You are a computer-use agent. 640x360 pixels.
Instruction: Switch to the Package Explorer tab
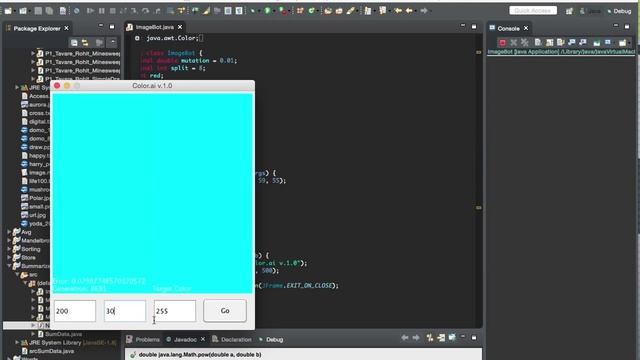coord(37,28)
